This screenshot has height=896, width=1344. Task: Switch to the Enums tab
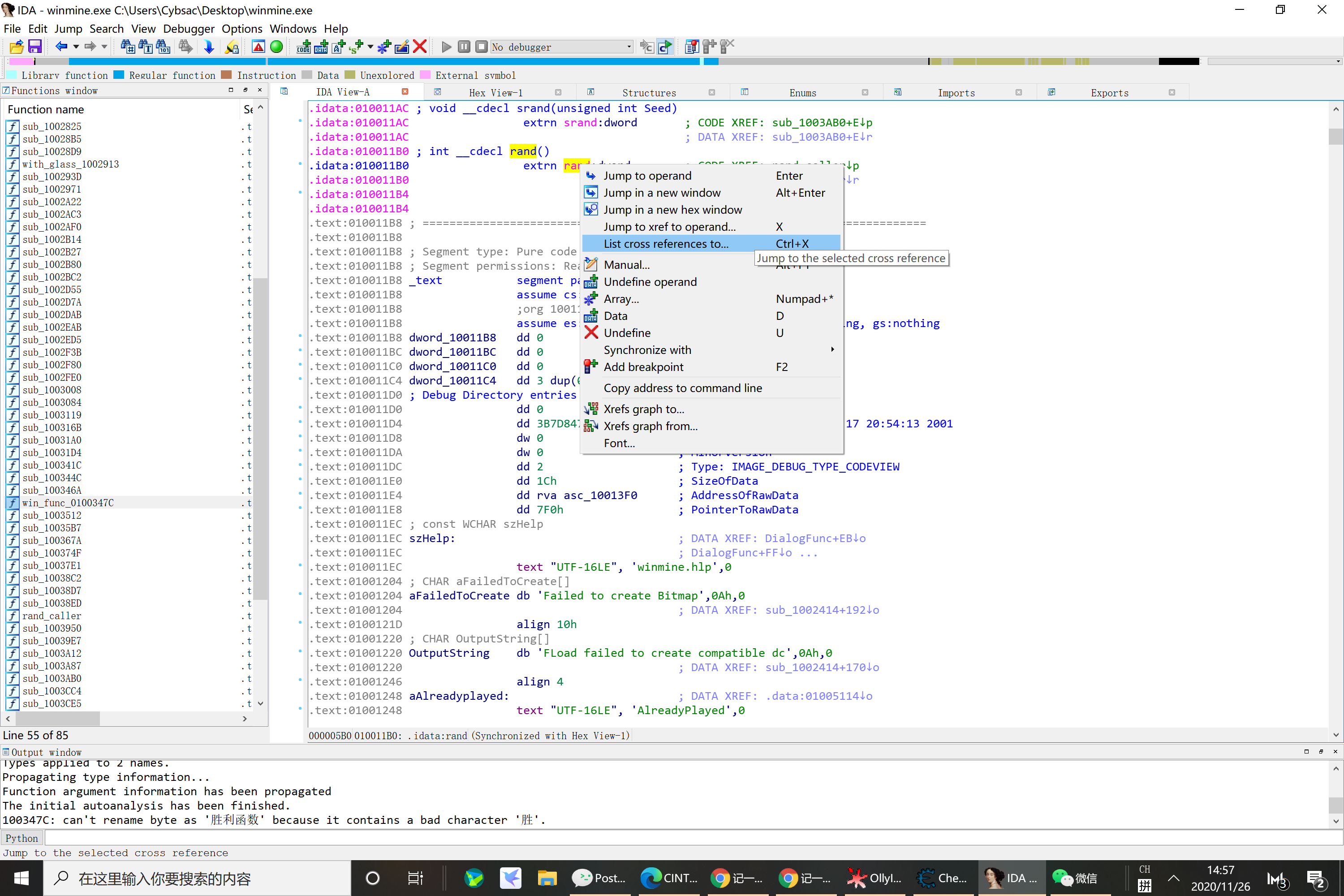pyautogui.click(x=802, y=93)
